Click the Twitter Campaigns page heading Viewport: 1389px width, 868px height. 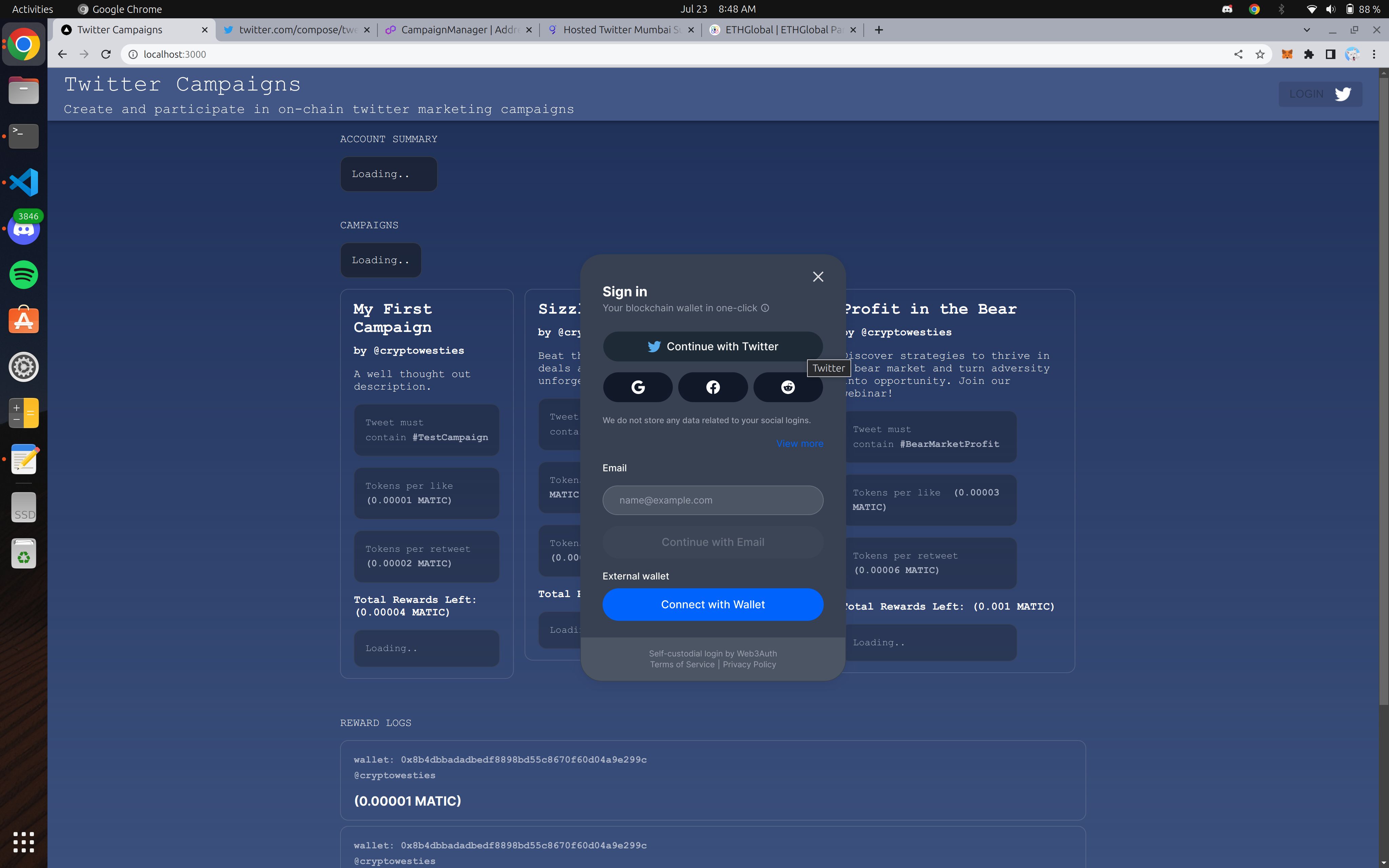click(x=182, y=84)
